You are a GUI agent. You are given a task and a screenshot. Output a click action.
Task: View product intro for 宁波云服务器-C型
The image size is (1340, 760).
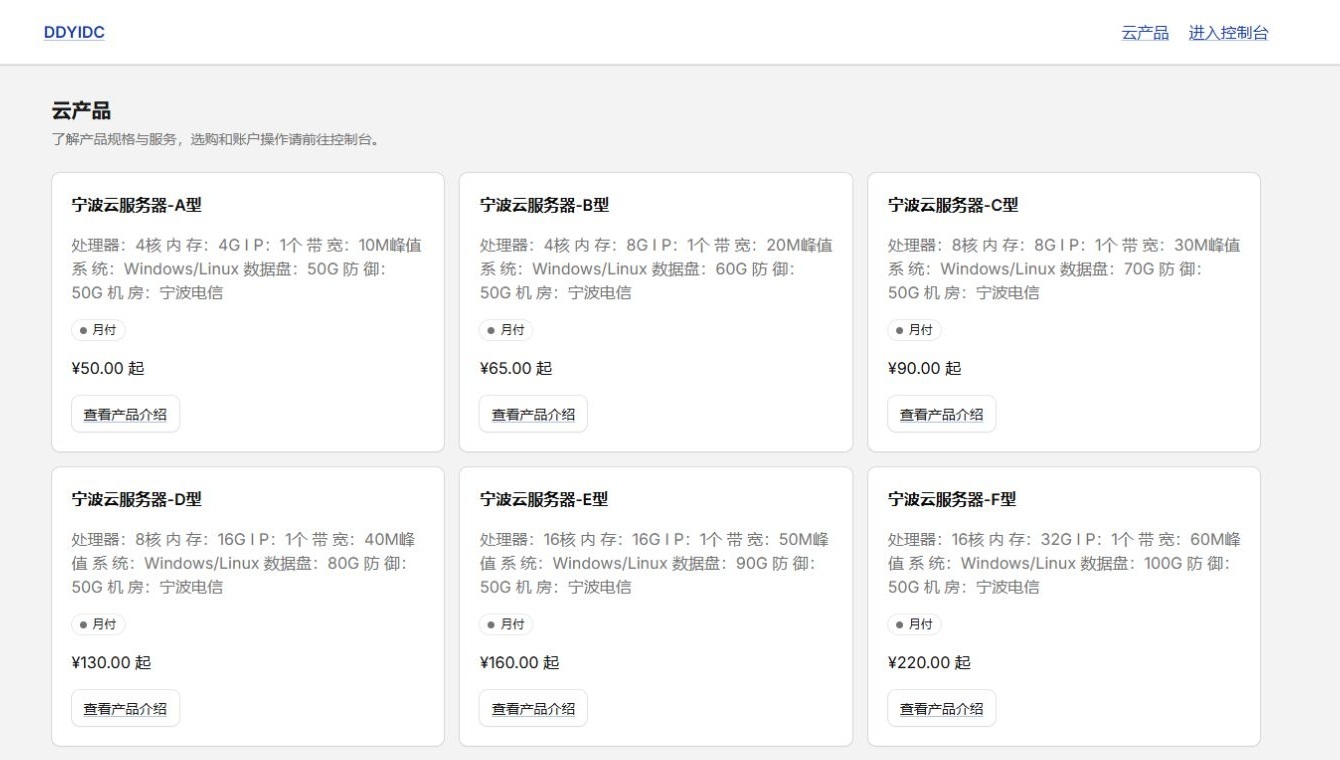coord(942,414)
